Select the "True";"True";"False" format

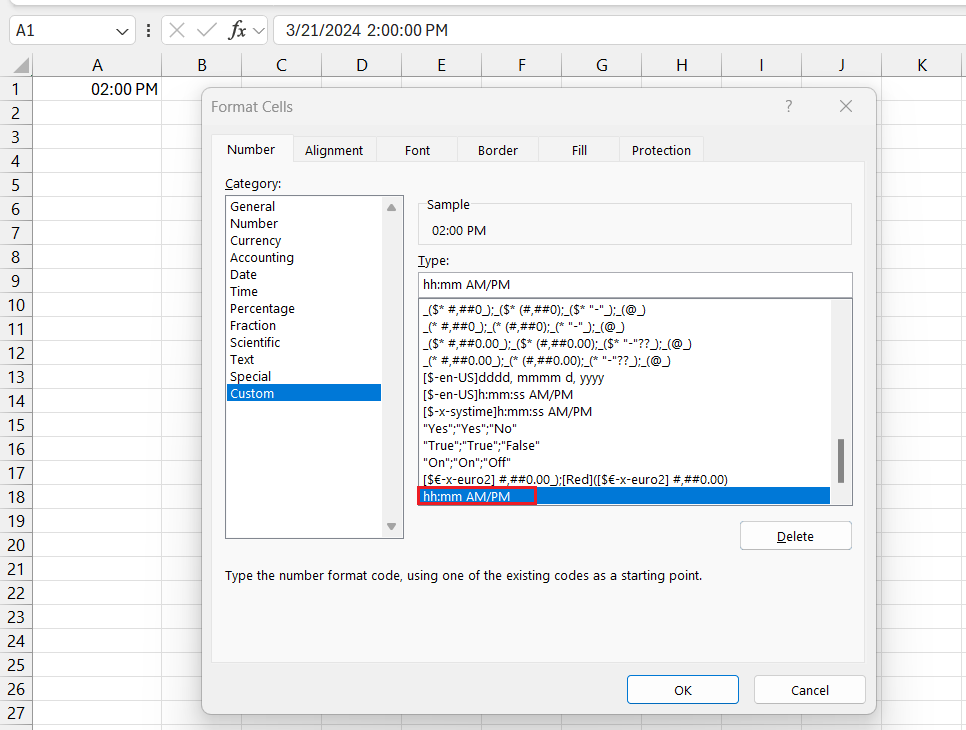625,445
